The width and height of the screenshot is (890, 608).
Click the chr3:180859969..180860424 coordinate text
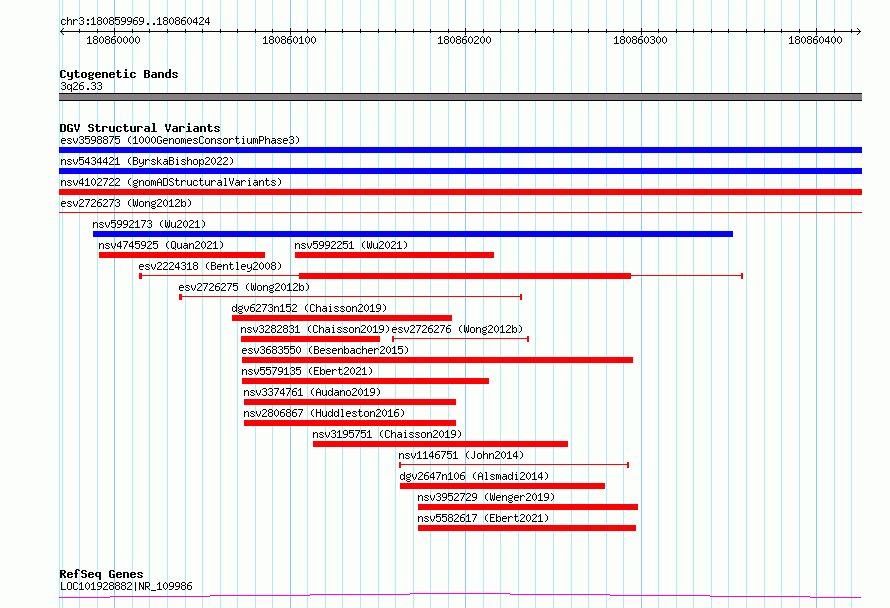135,22
